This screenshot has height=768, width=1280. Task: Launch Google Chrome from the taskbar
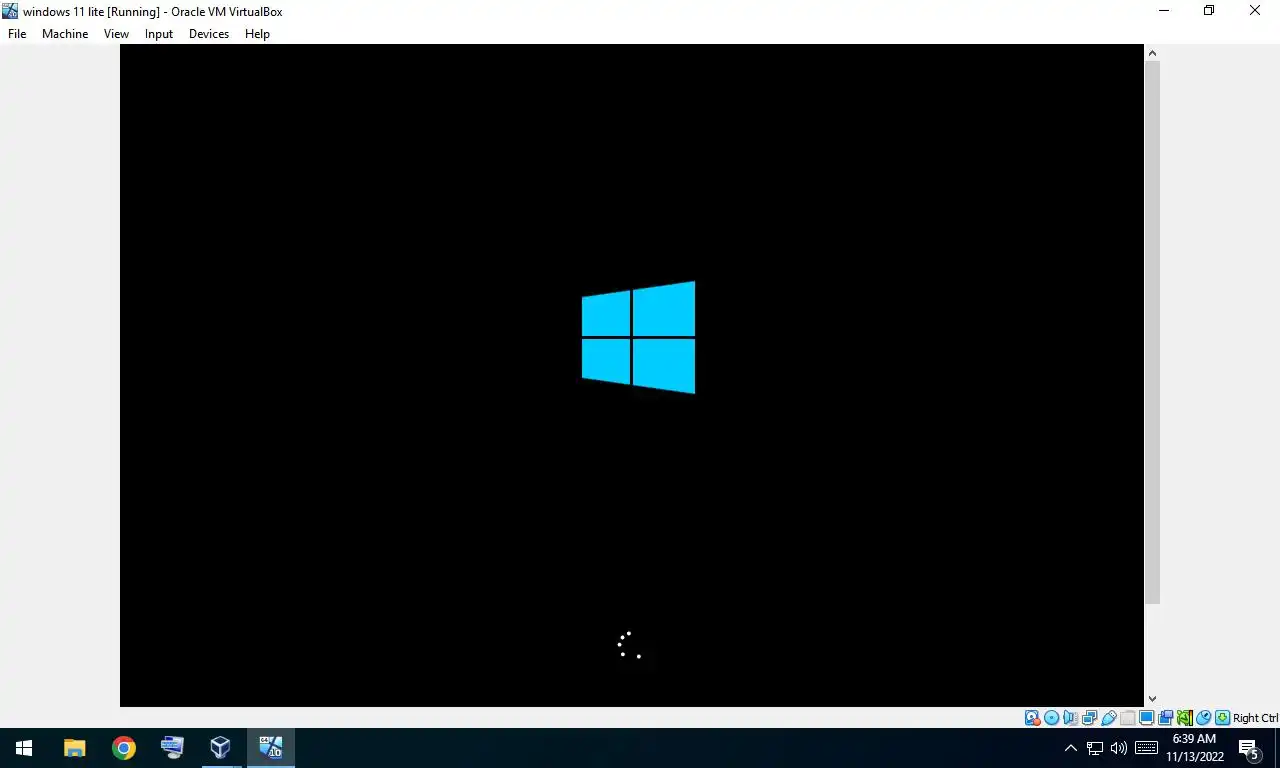(123, 748)
